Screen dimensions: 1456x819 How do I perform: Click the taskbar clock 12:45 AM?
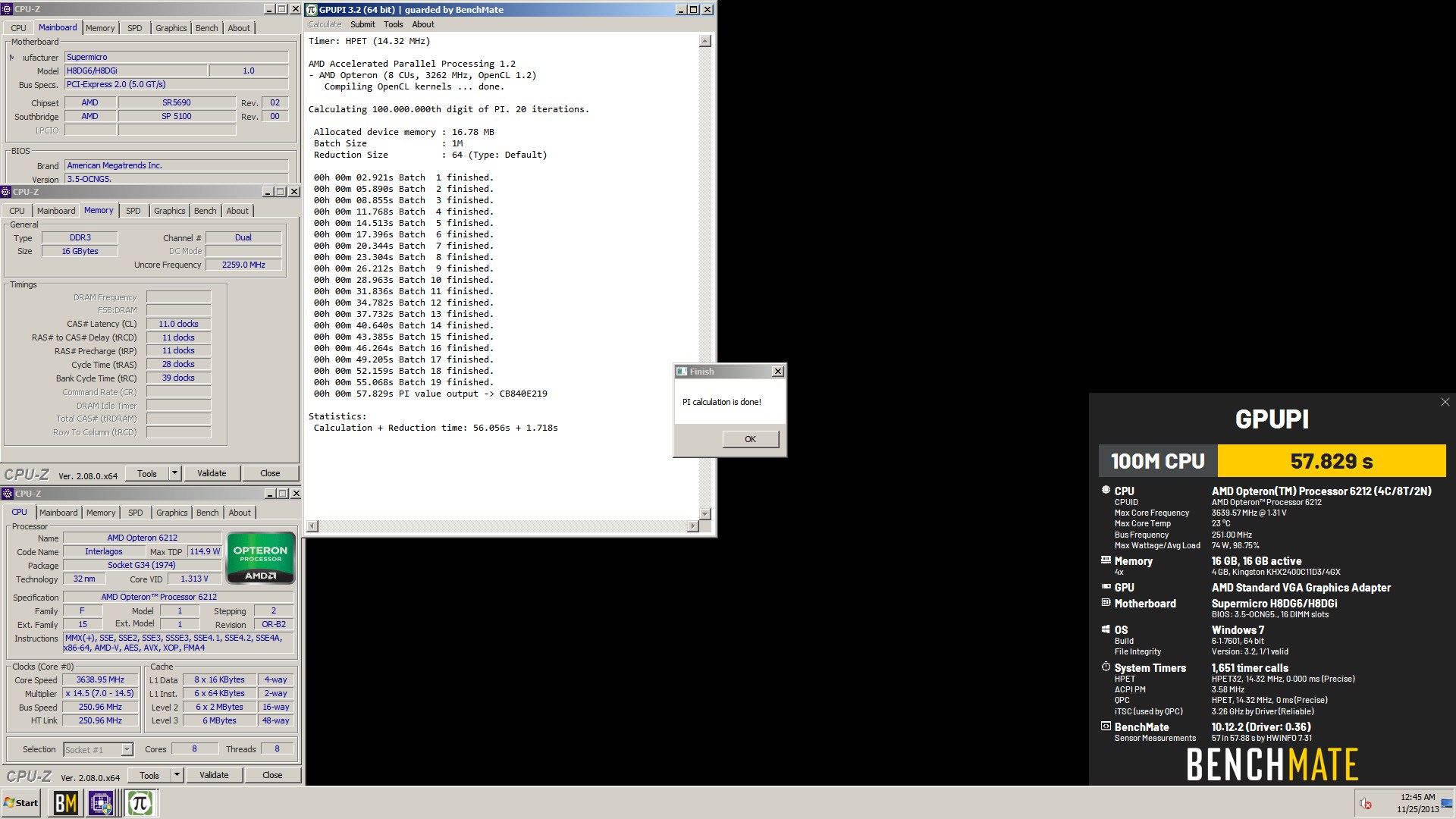pos(1417,797)
